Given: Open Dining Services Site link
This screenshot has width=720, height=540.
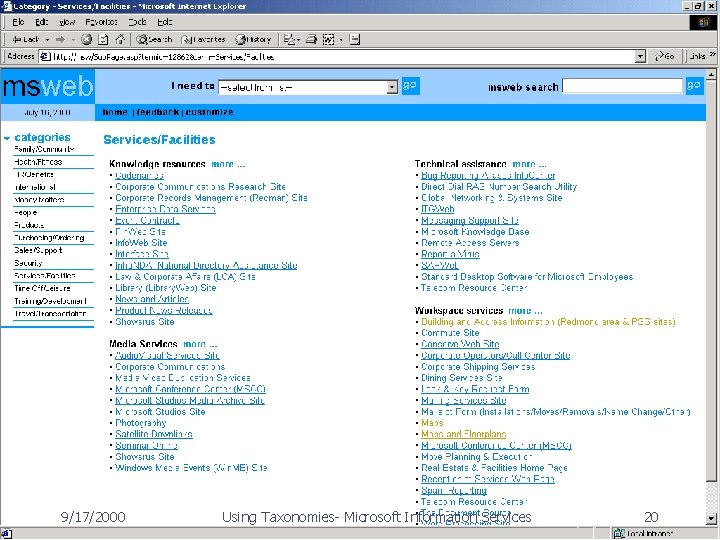Looking at the screenshot, I should pos(461,378).
